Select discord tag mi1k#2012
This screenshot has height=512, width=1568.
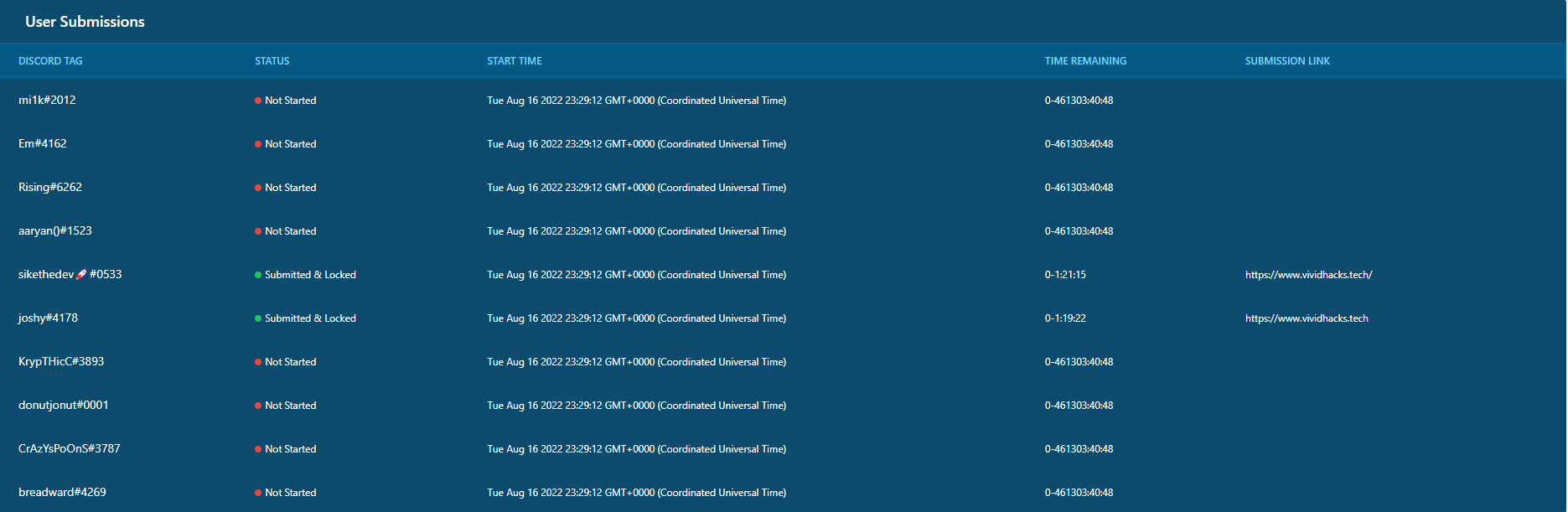coord(47,100)
